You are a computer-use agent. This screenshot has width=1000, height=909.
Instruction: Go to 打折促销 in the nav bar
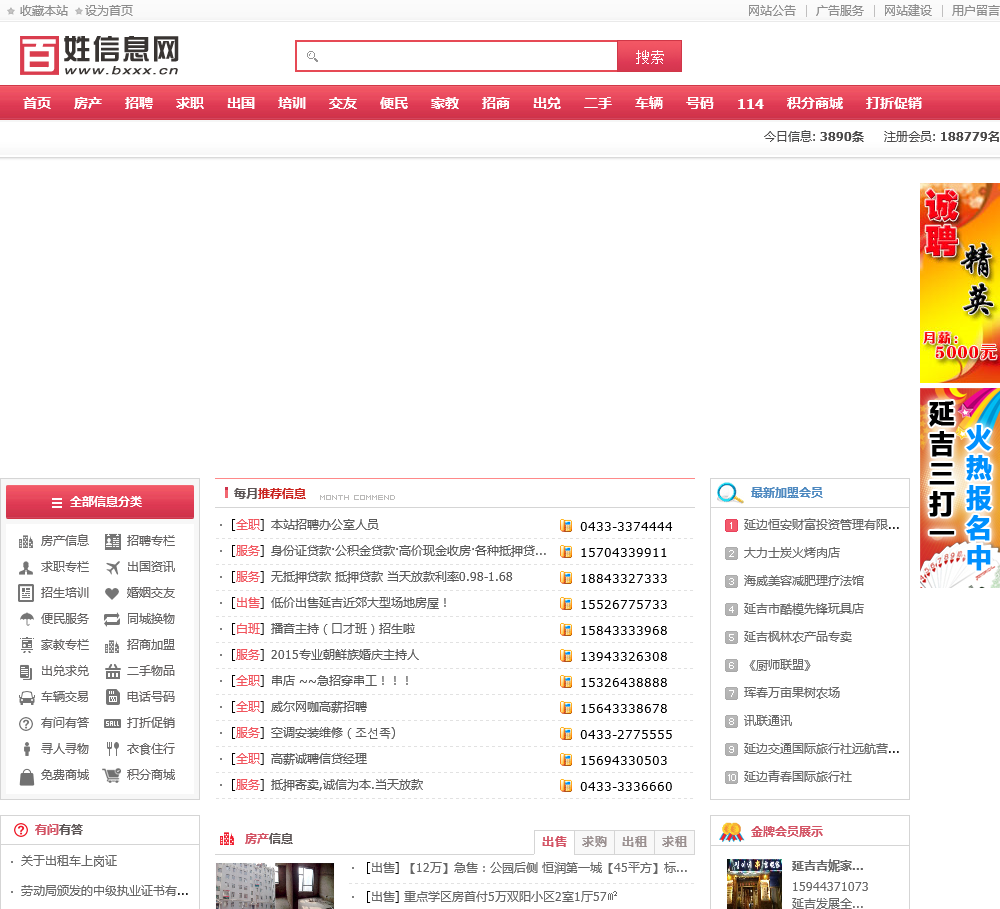[893, 103]
